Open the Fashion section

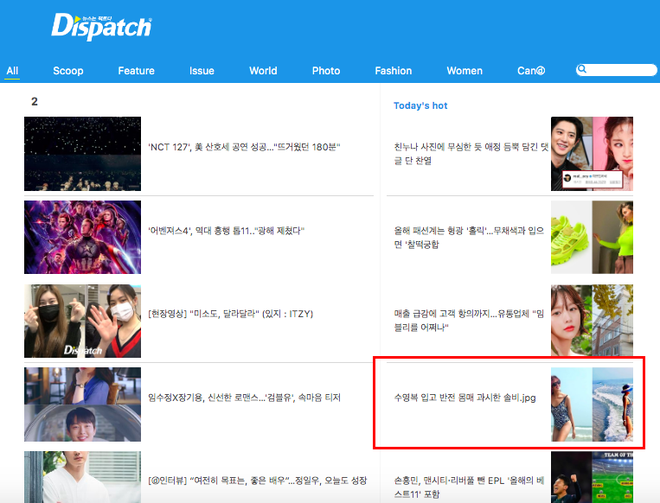[x=393, y=71]
